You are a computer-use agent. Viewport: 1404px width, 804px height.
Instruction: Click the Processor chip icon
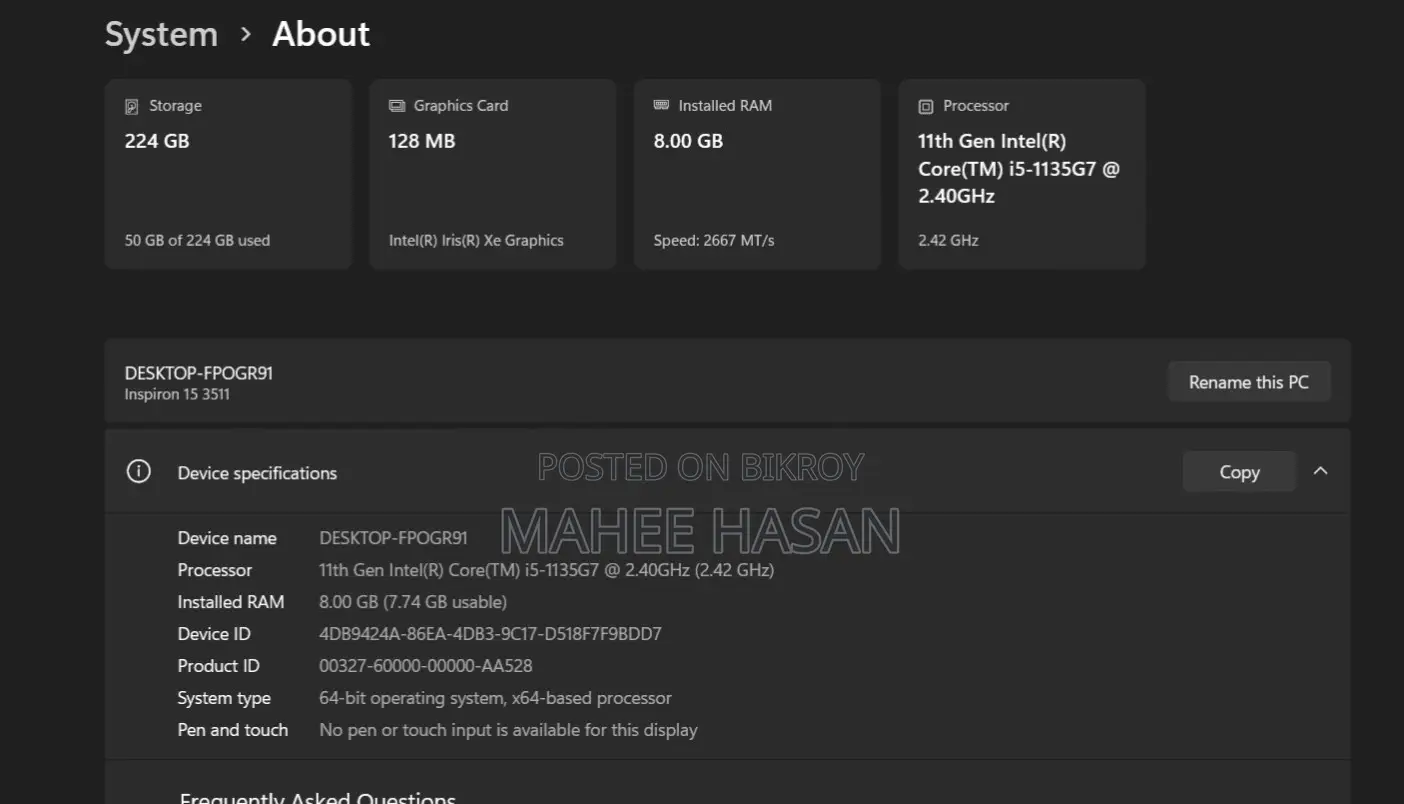926,106
